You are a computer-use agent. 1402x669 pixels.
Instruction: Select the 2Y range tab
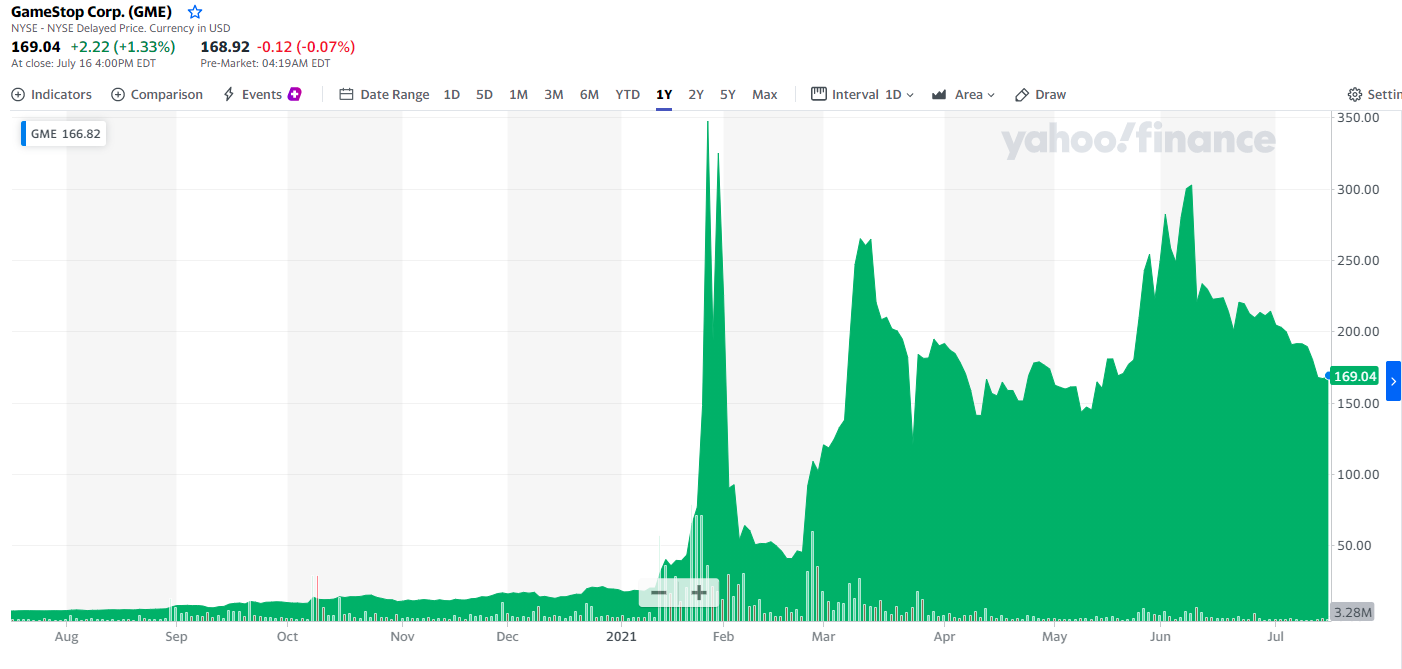click(696, 94)
